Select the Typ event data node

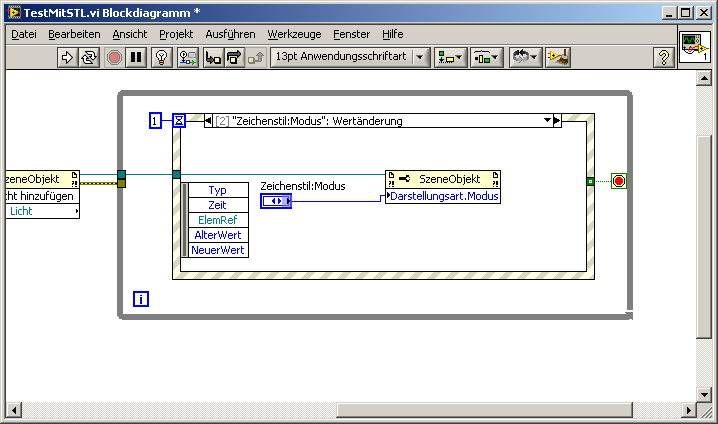pos(218,190)
